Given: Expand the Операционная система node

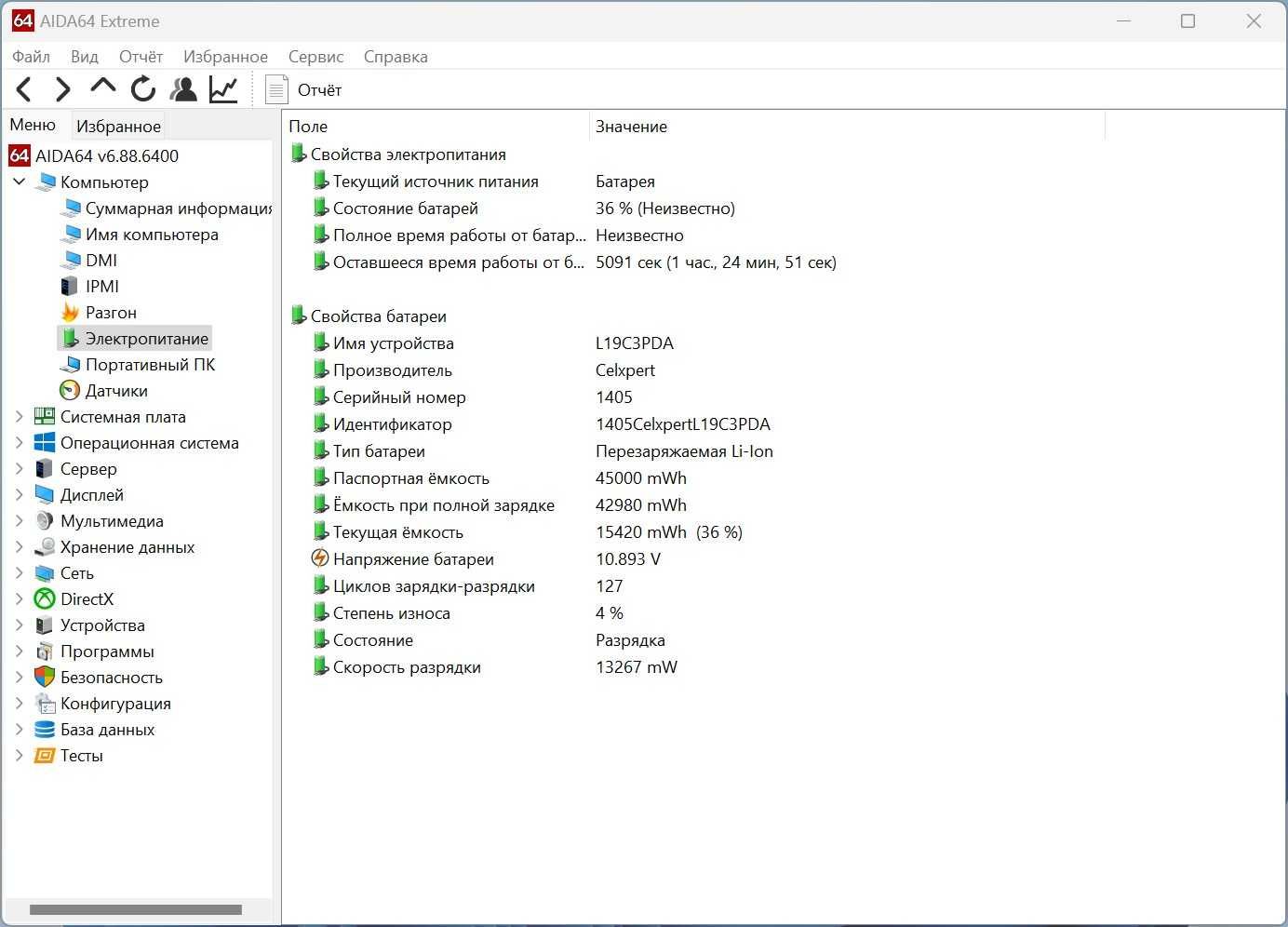Looking at the screenshot, I should 19,442.
